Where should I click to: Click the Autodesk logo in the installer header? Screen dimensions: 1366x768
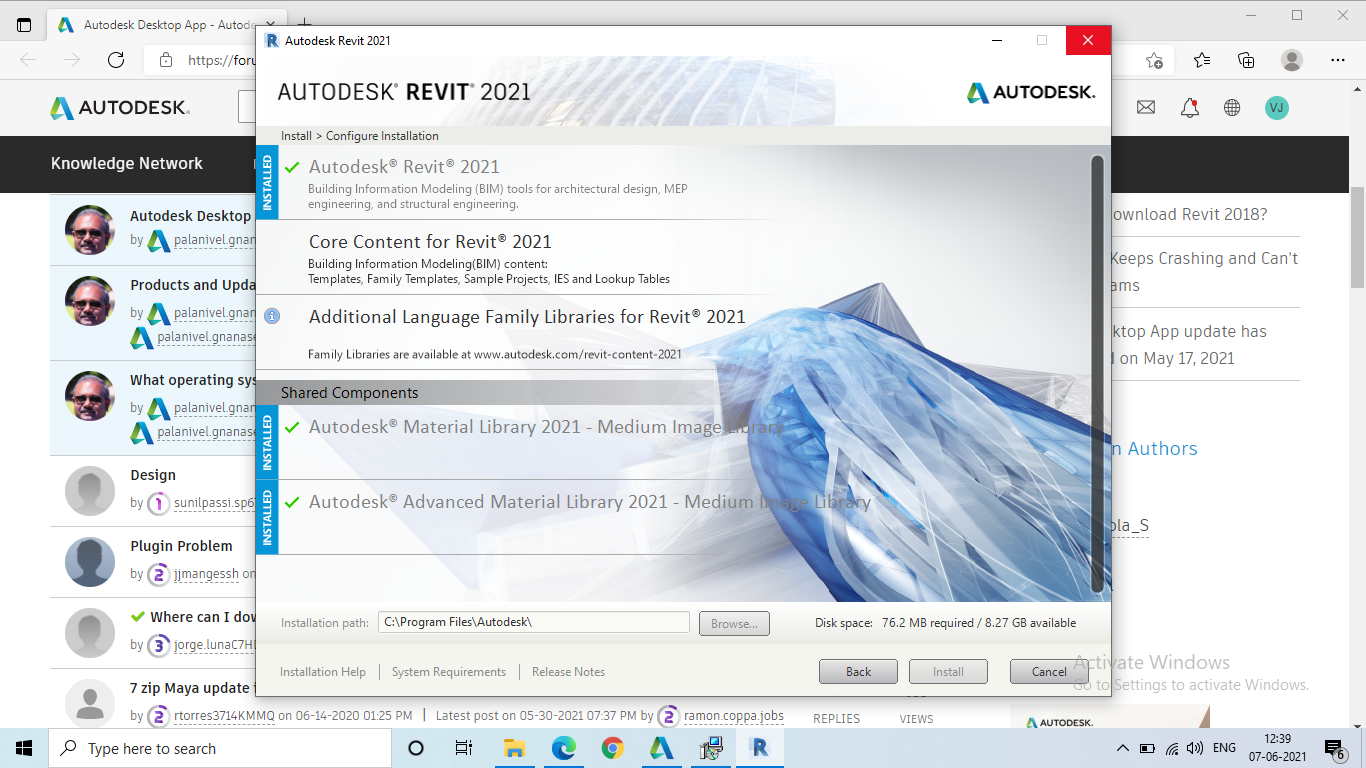tap(1031, 92)
